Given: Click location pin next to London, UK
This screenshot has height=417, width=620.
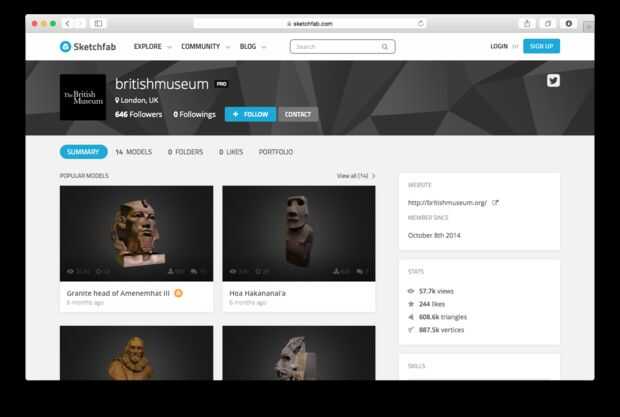Looking at the screenshot, I should pos(117,100).
